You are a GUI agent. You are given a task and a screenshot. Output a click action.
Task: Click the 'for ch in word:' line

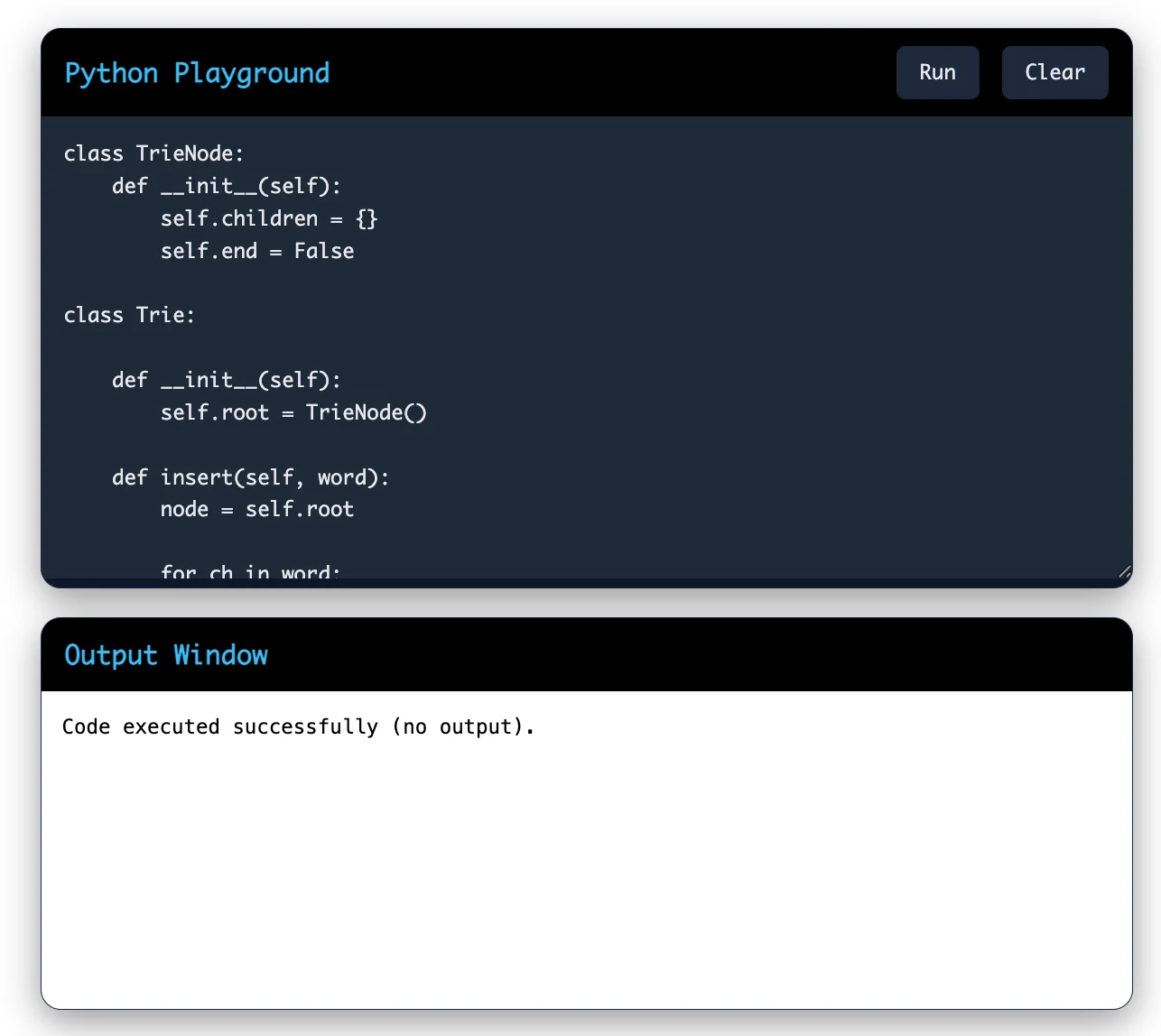(251, 570)
